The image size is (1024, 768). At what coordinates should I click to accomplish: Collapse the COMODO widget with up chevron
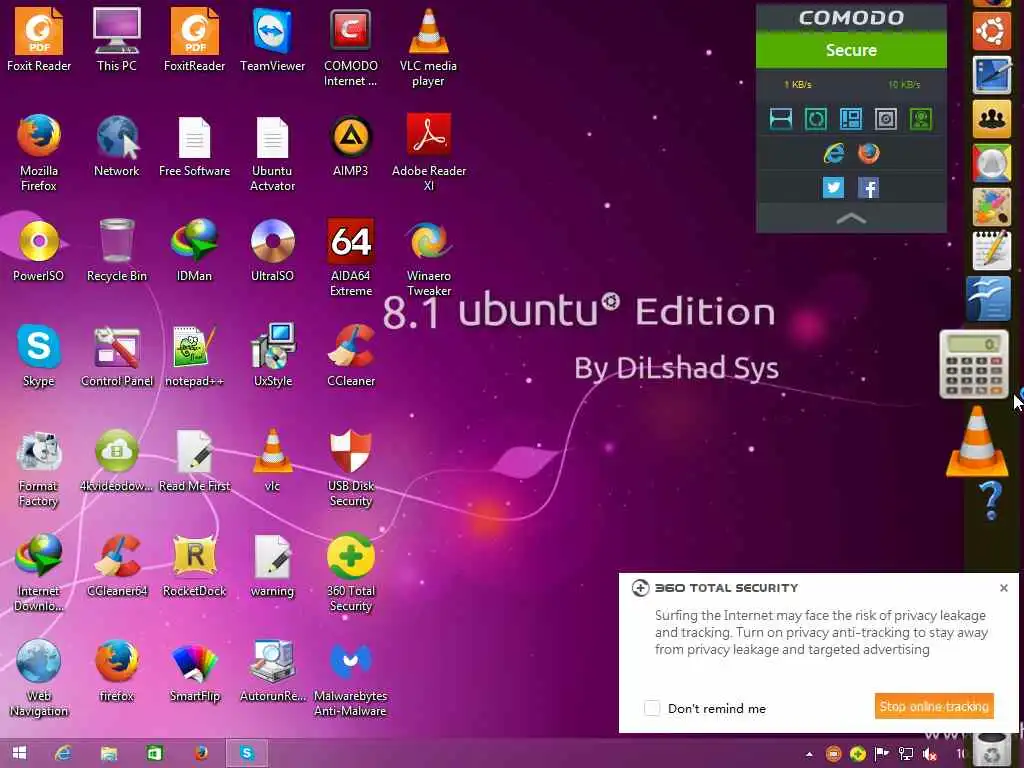click(851, 219)
